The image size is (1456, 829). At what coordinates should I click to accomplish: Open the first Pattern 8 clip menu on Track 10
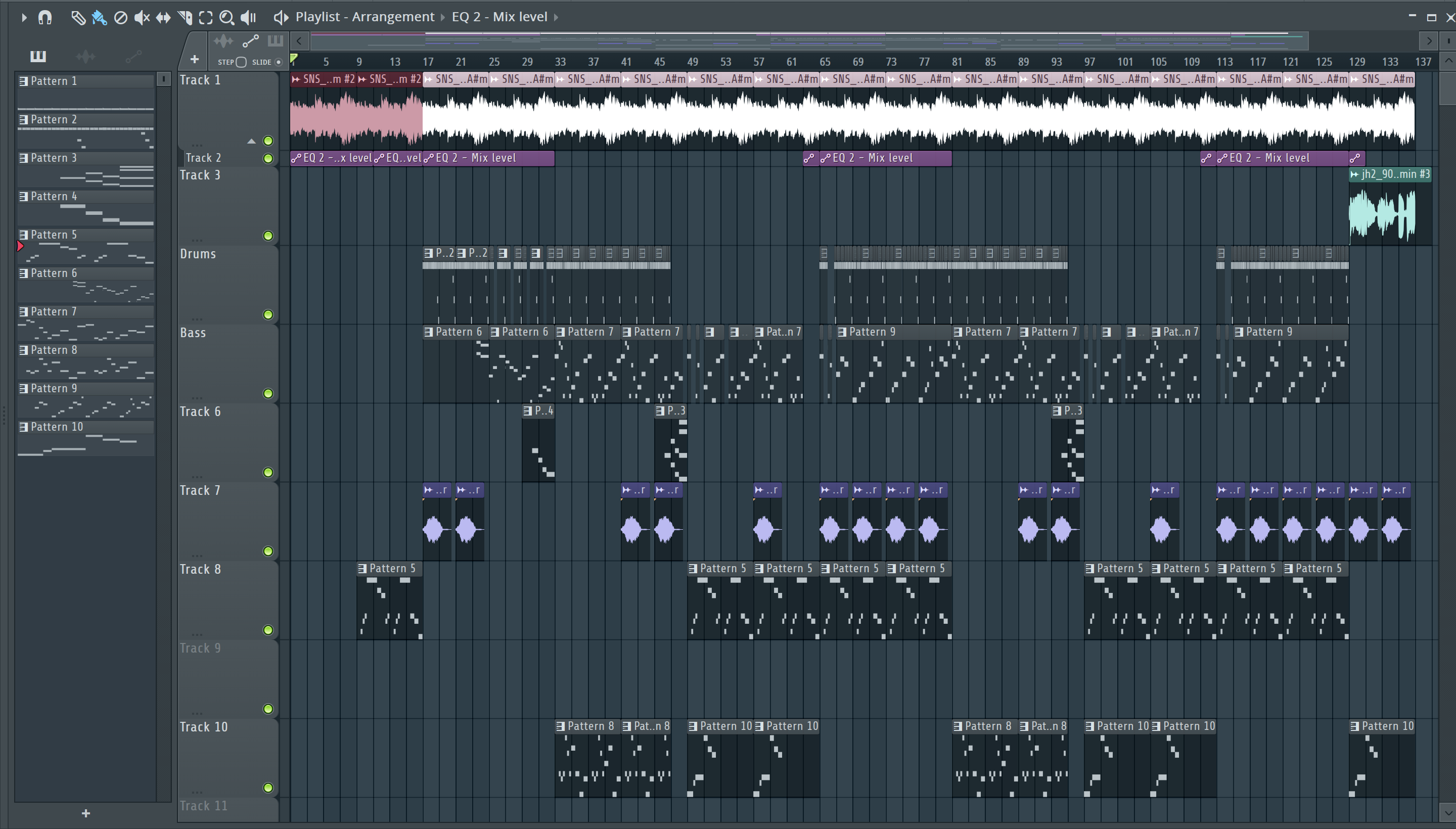(560, 726)
